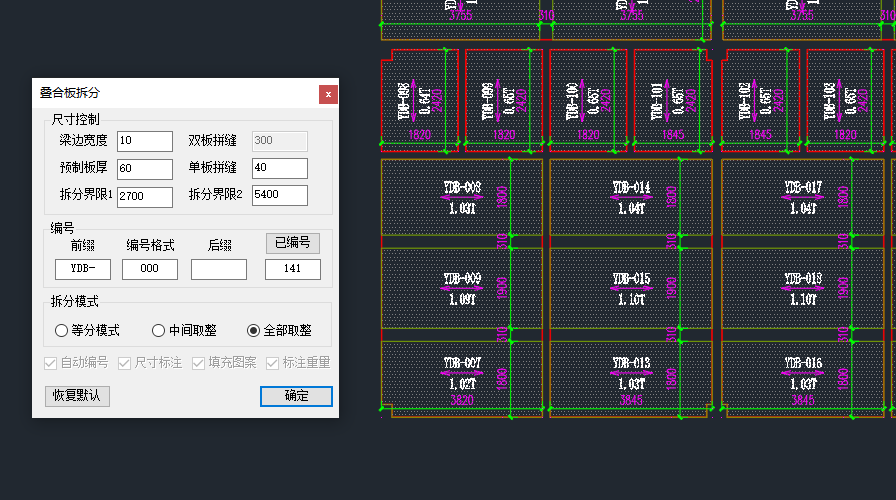Toggle the 自动编号 checkbox
Screen dimensions: 896x500
51,363
